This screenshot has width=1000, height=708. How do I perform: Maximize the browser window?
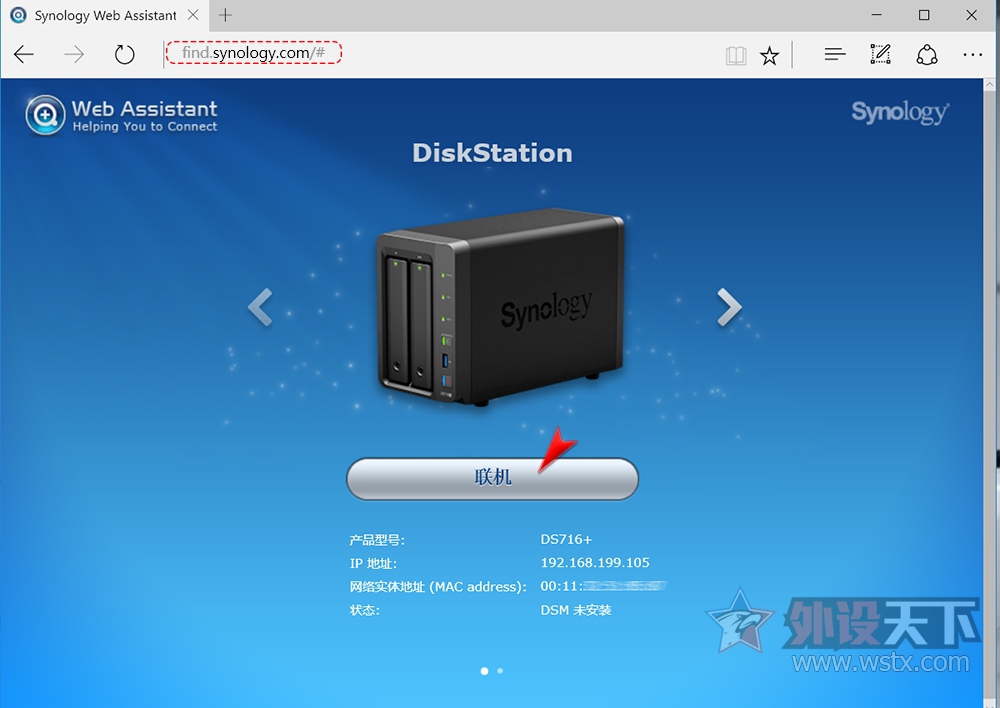click(924, 15)
